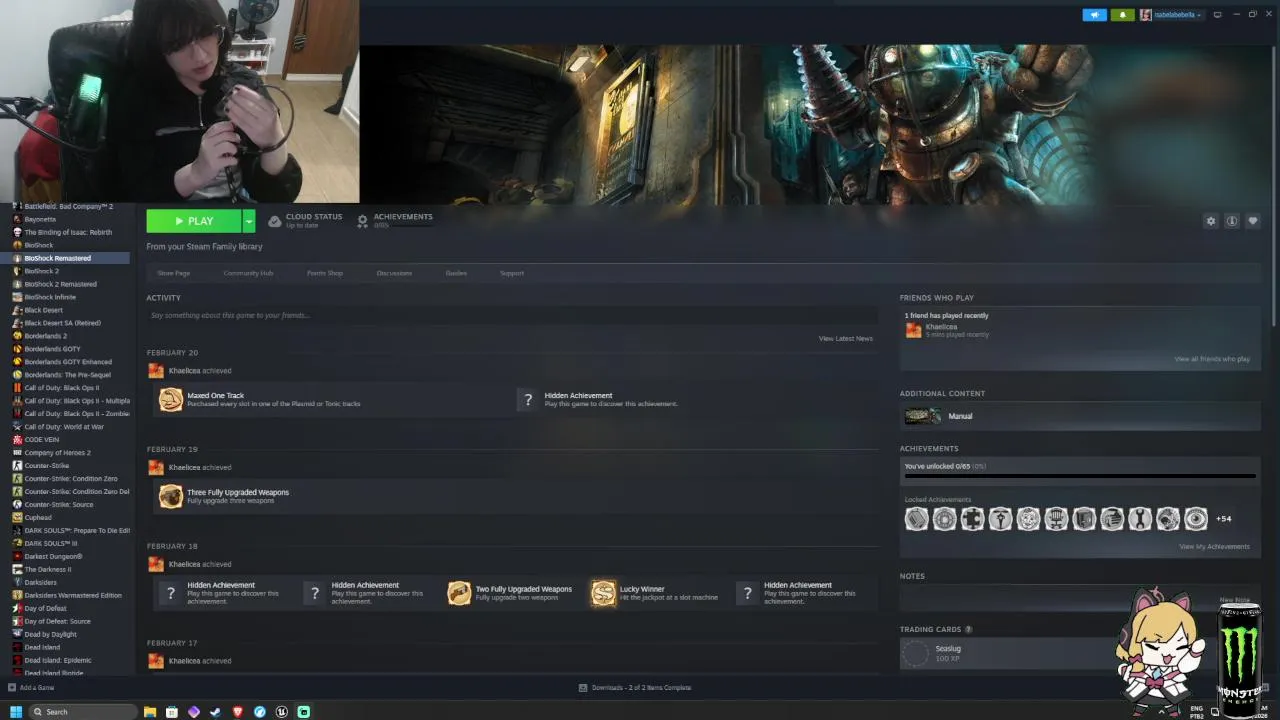This screenshot has width=1280, height=720.
Task: Select Darkest Dungeon in the library
Action: pyautogui.click(x=53, y=557)
